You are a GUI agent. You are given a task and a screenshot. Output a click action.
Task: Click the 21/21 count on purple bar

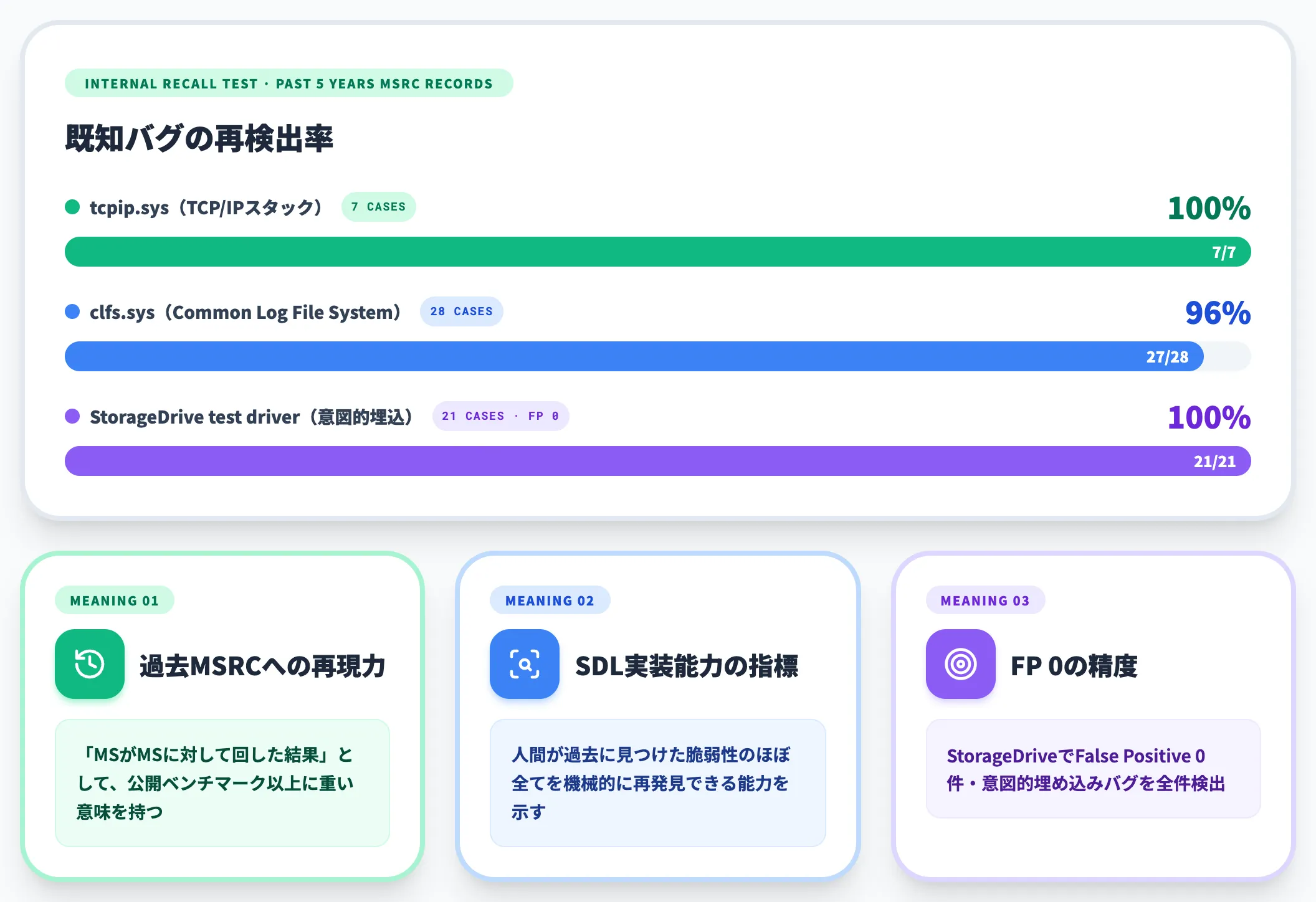pos(1215,462)
